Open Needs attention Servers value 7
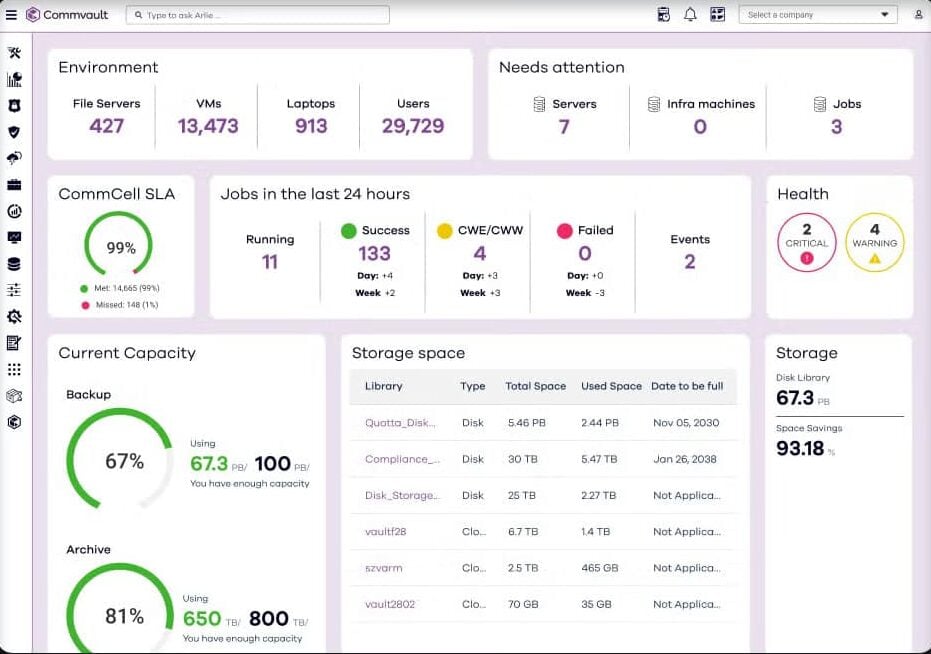This screenshot has width=931, height=654. click(564, 127)
